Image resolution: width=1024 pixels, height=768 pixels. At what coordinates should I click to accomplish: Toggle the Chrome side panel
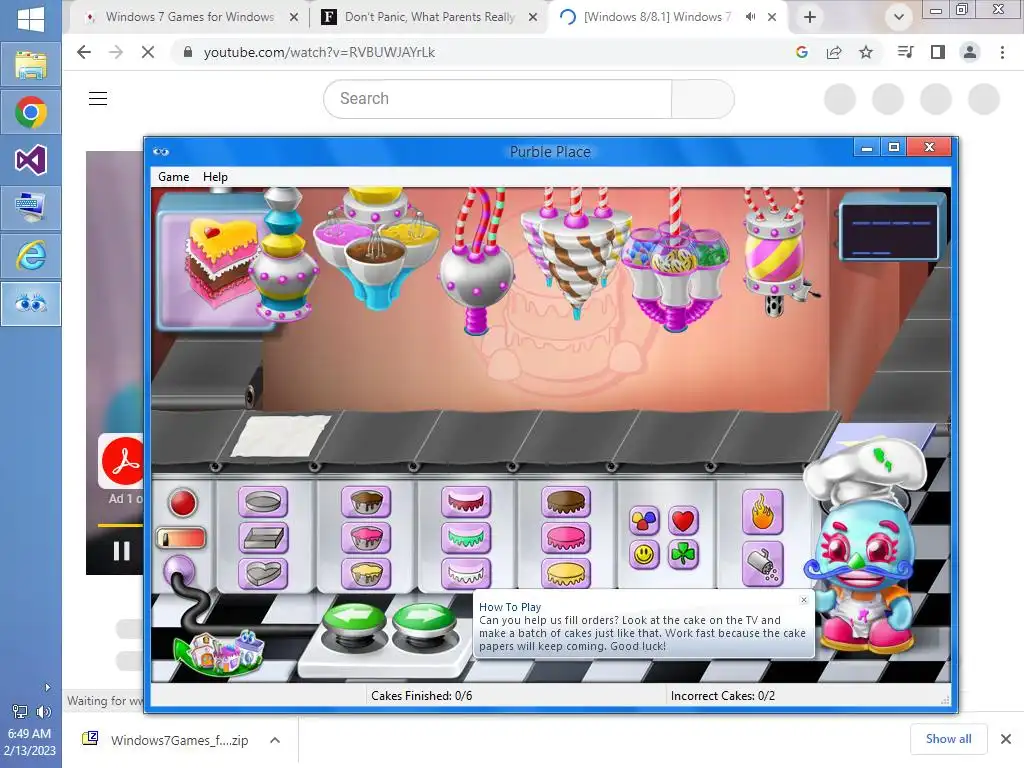click(938, 52)
